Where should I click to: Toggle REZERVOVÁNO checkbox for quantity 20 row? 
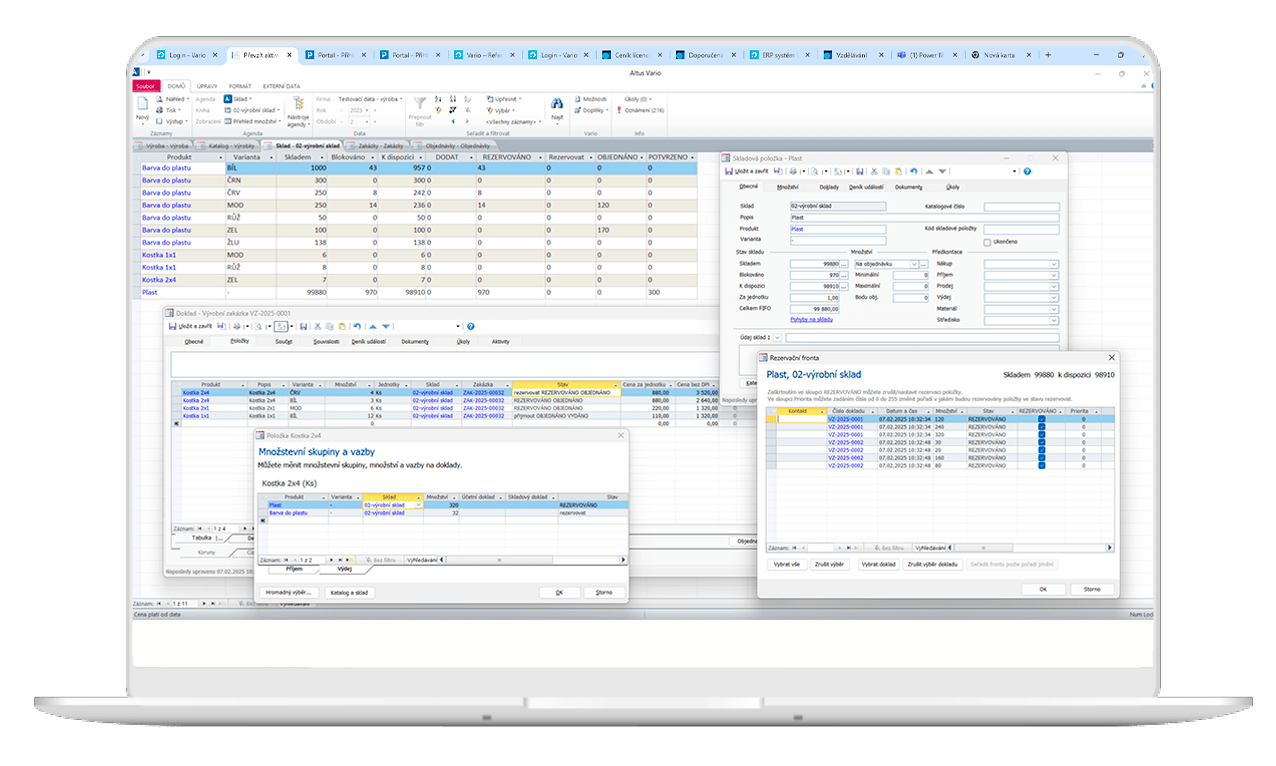[x=1041, y=450]
